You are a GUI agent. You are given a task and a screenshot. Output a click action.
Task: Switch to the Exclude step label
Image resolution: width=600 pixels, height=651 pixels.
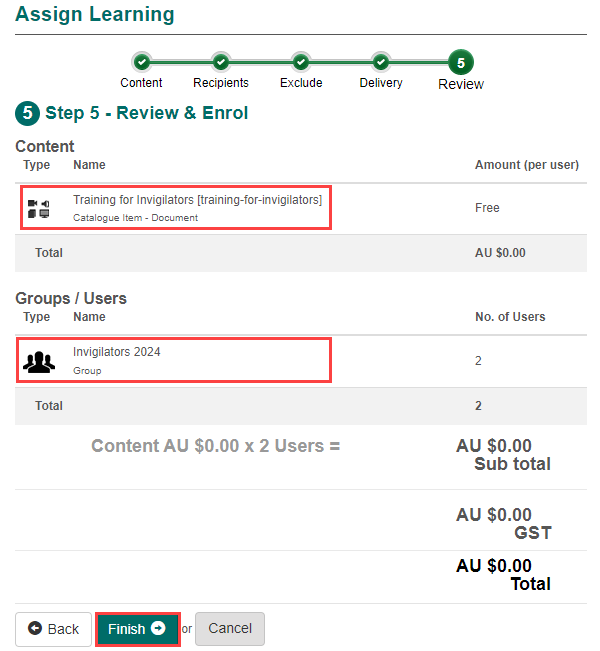[300, 83]
